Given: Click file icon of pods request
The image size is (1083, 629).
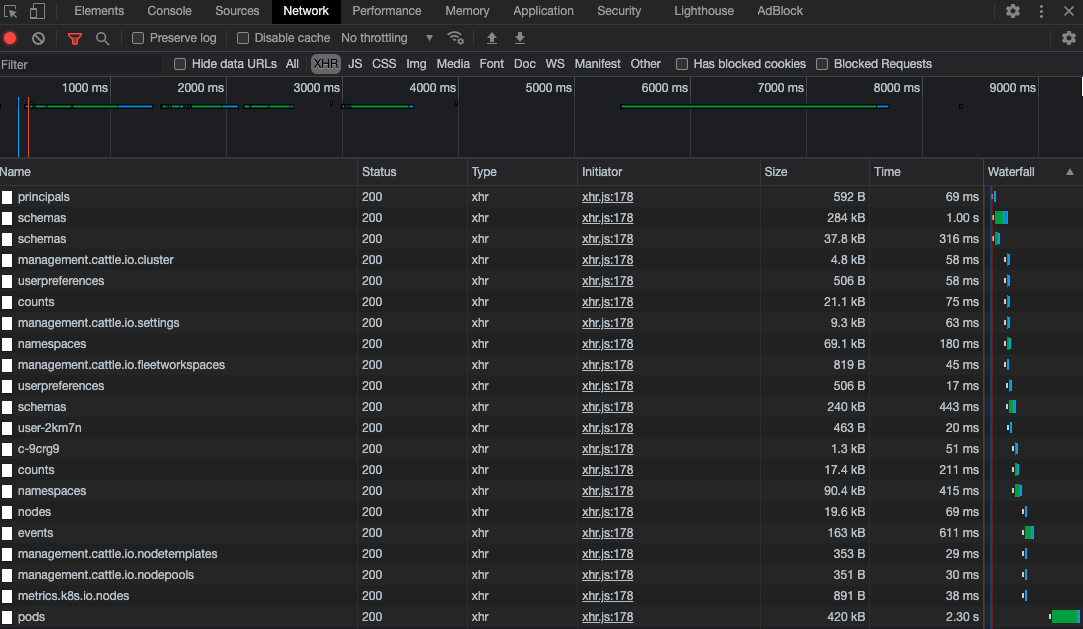Looking at the screenshot, I should (7, 617).
